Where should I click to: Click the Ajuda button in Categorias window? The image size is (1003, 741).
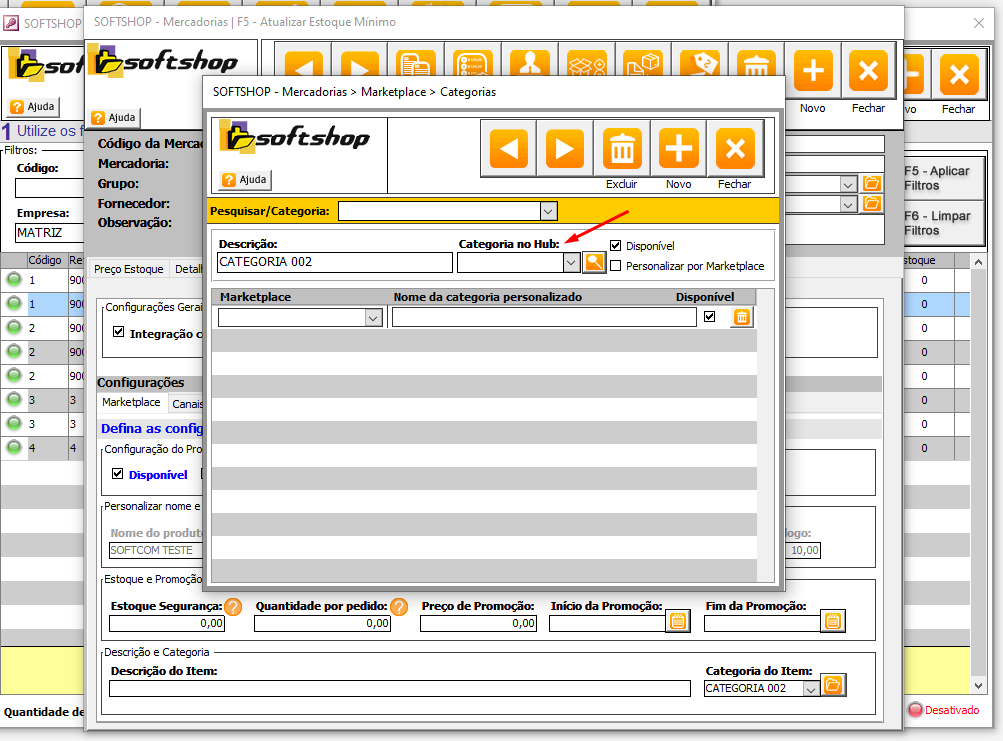point(245,180)
